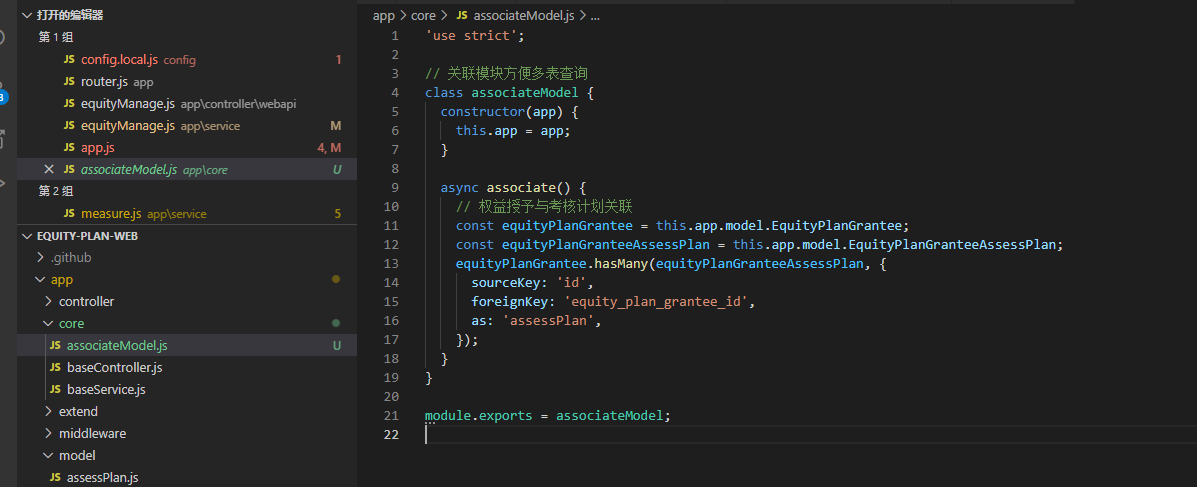Open equityManage.js under app\service
Image resolution: width=1197 pixels, height=487 pixels.
[127, 125]
